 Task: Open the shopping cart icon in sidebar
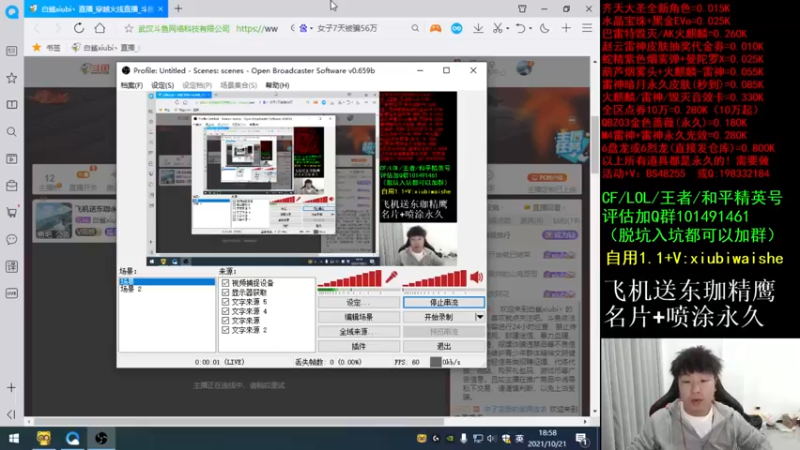[x=12, y=212]
